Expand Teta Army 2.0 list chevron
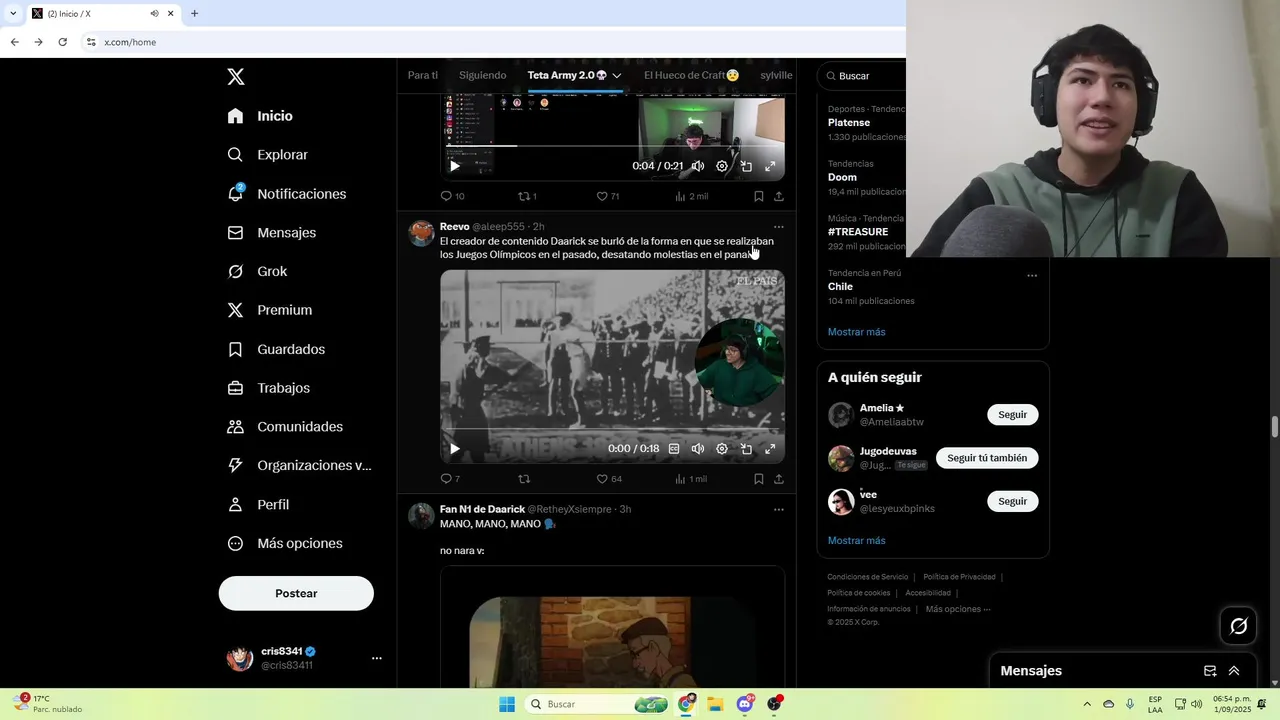The image size is (1280, 720). point(617,76)
